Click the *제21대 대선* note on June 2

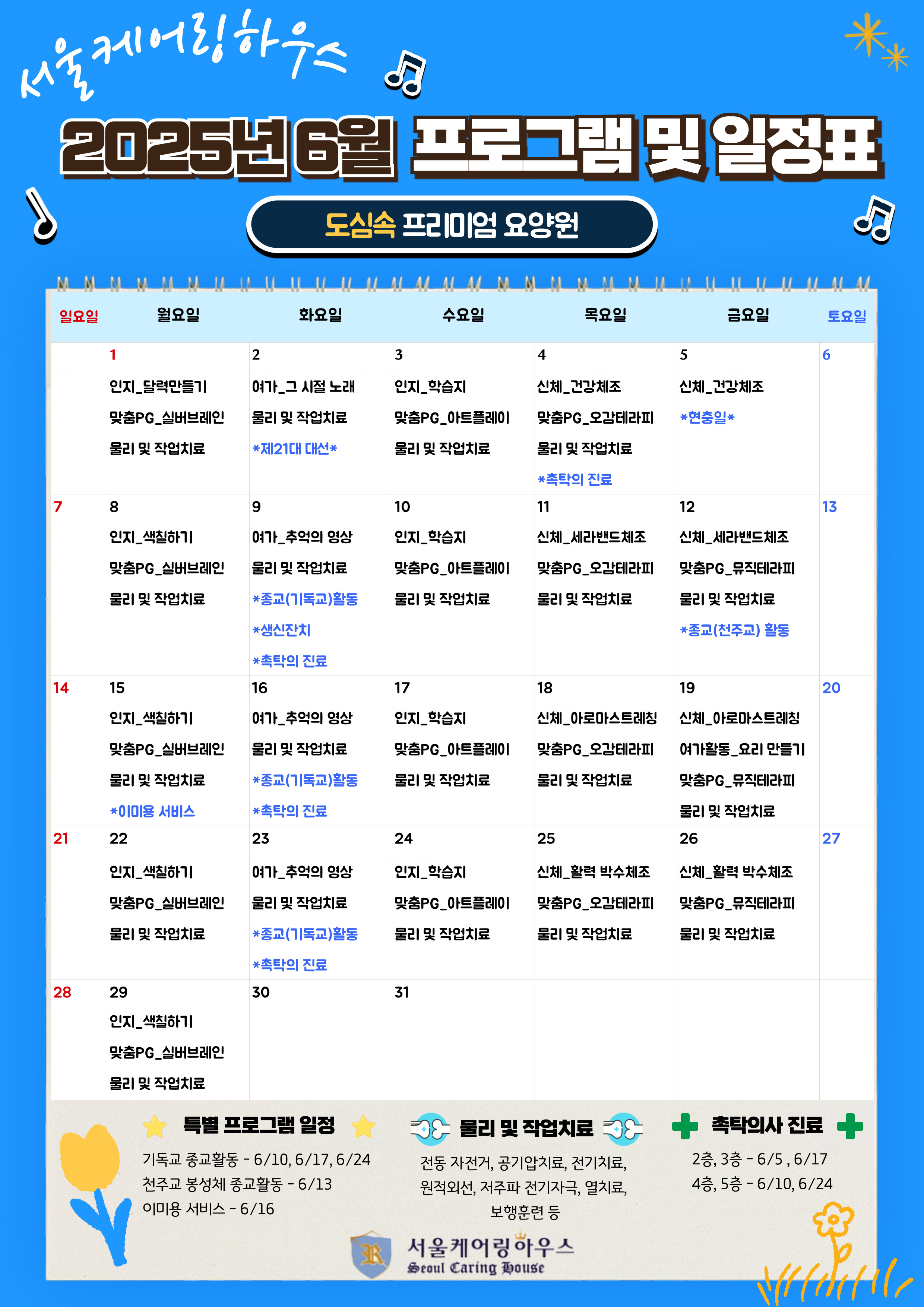tap(295, 449)
